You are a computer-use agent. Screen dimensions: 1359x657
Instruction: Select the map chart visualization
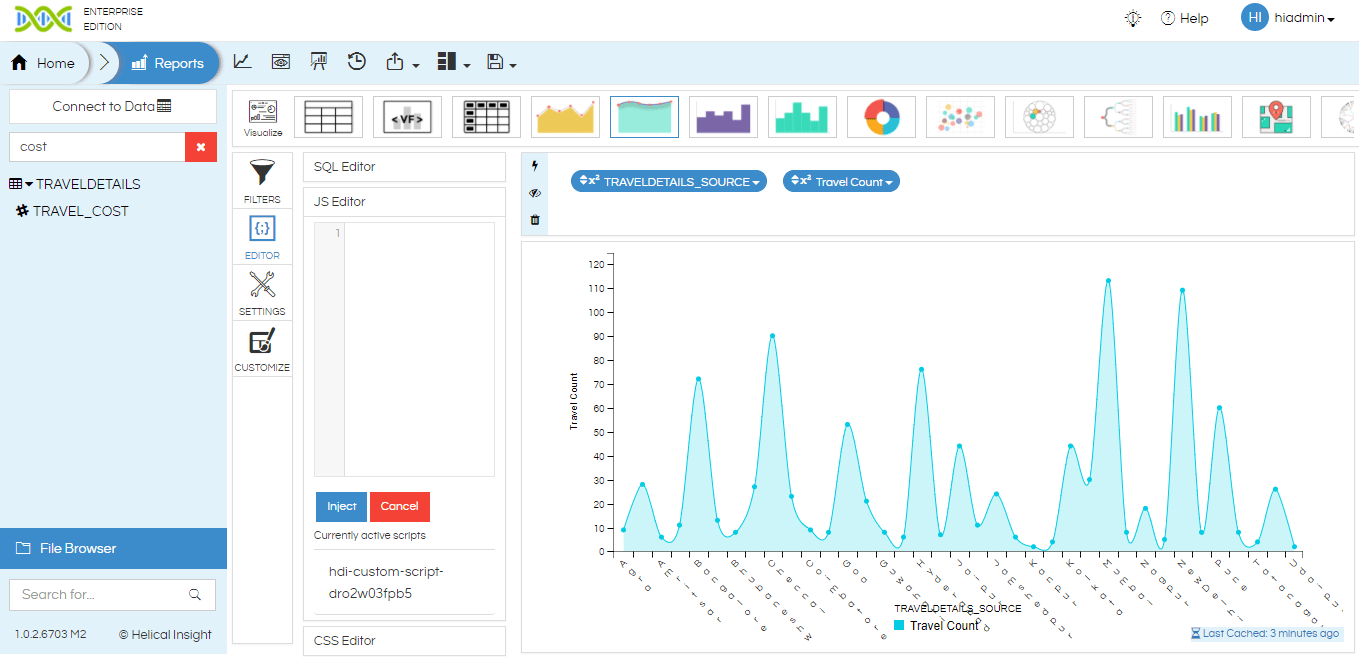pos(1275,117)
